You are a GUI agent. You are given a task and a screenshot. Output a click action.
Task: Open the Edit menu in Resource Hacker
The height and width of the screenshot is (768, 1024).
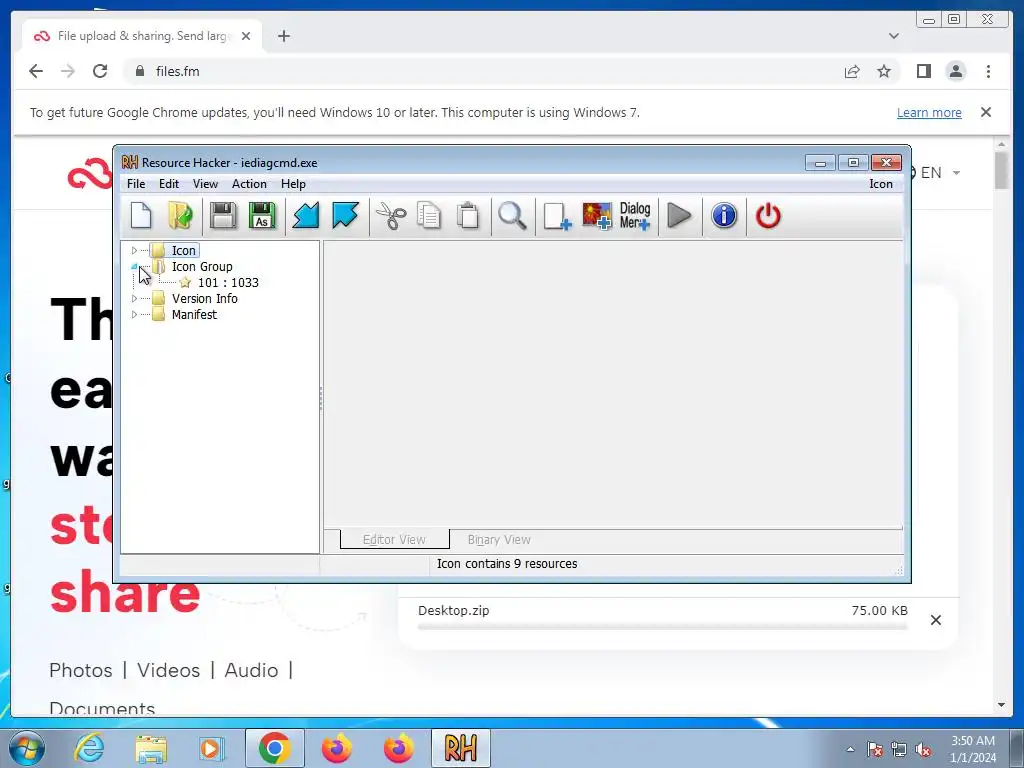click(168, 184)
